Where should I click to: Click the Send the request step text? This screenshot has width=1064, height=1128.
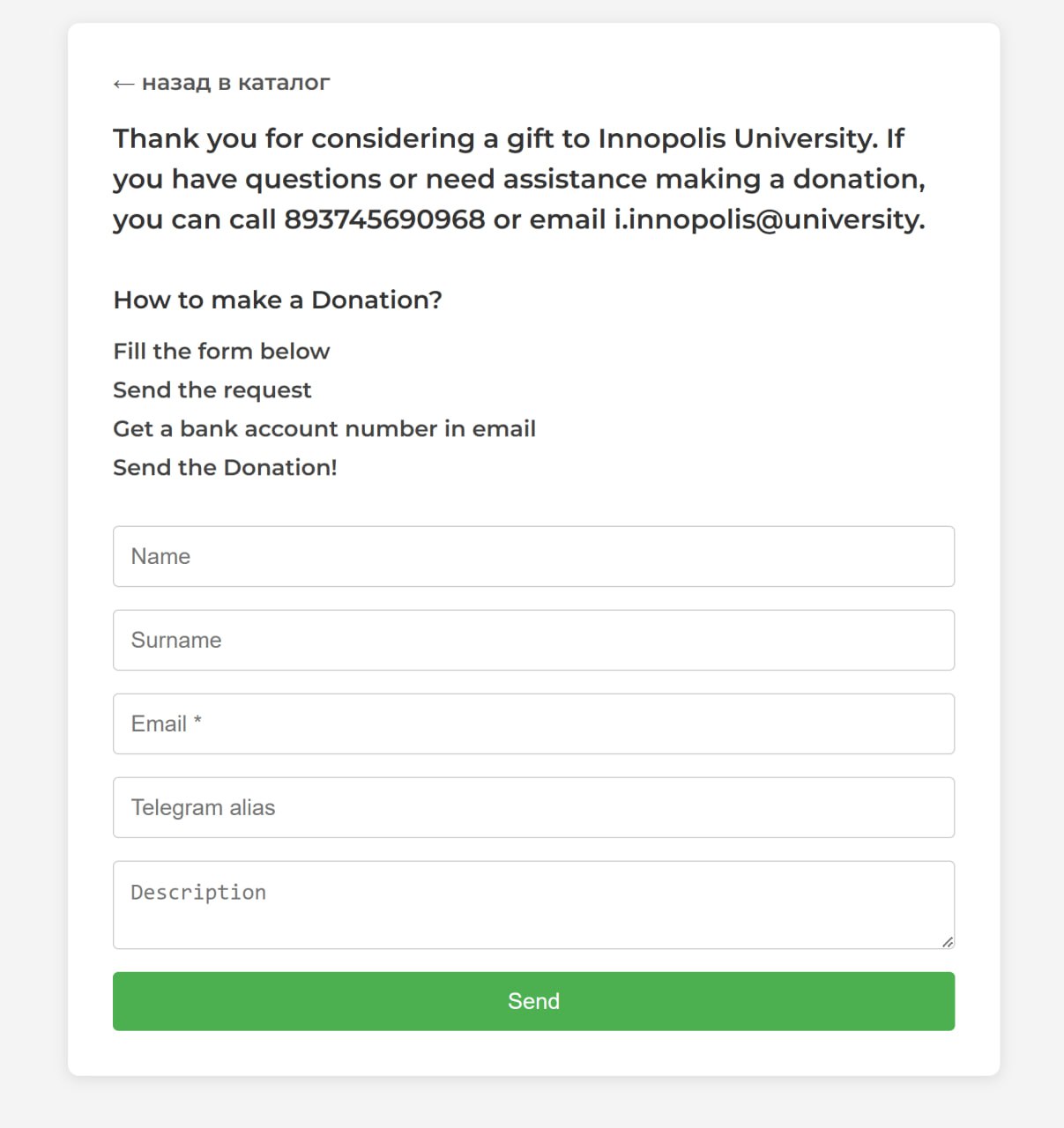coord(212,390)
